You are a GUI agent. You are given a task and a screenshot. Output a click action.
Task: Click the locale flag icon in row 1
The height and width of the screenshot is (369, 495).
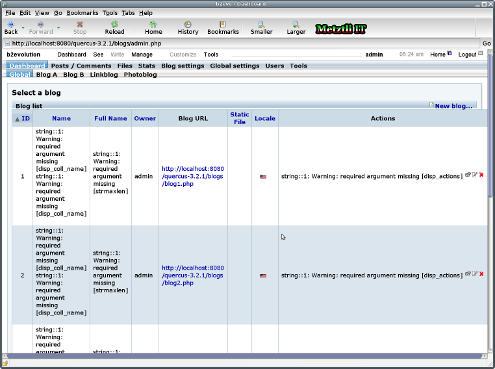[263, 176]
